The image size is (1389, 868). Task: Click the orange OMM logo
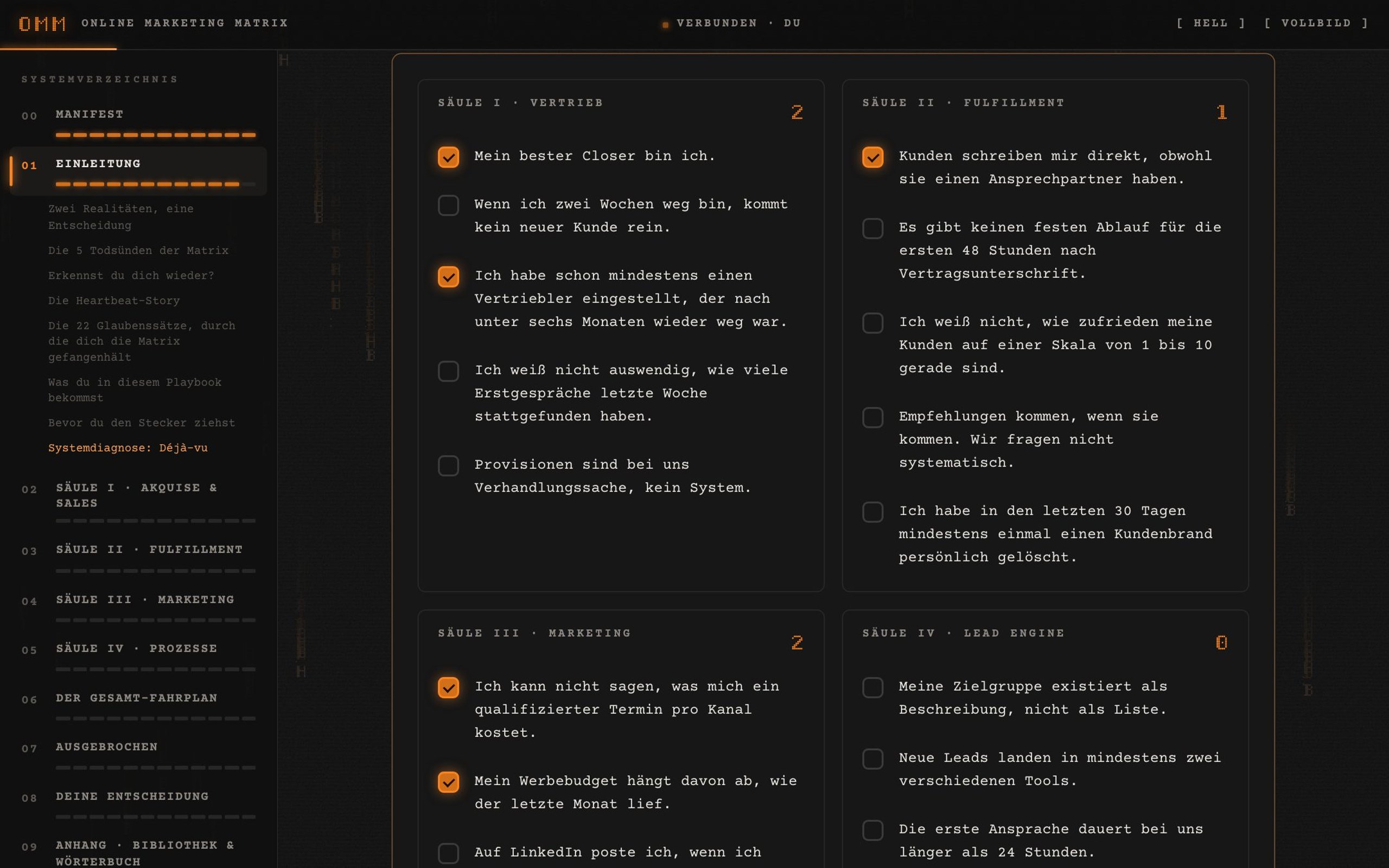click(42, 23)
